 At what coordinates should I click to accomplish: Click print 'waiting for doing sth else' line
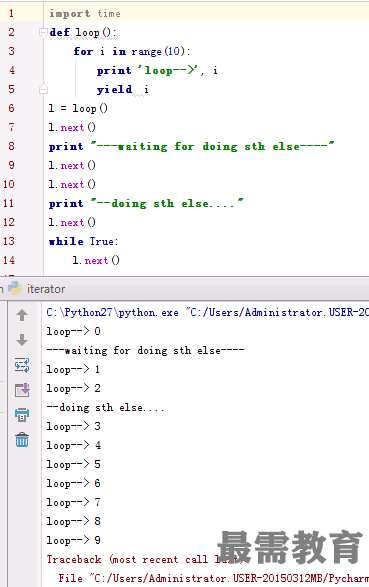point(192,146)
